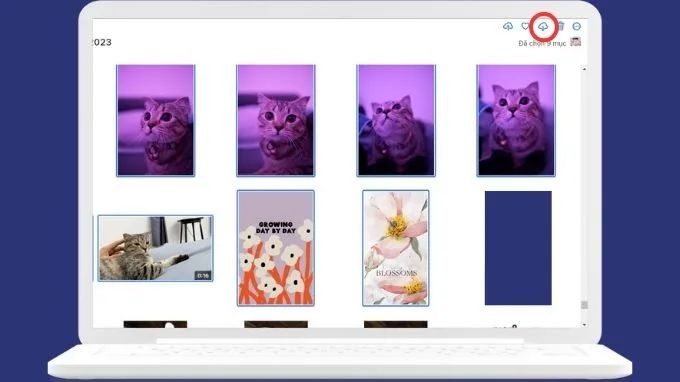
Task: Select the Blossoms flower image
Action: coord(396,248)
